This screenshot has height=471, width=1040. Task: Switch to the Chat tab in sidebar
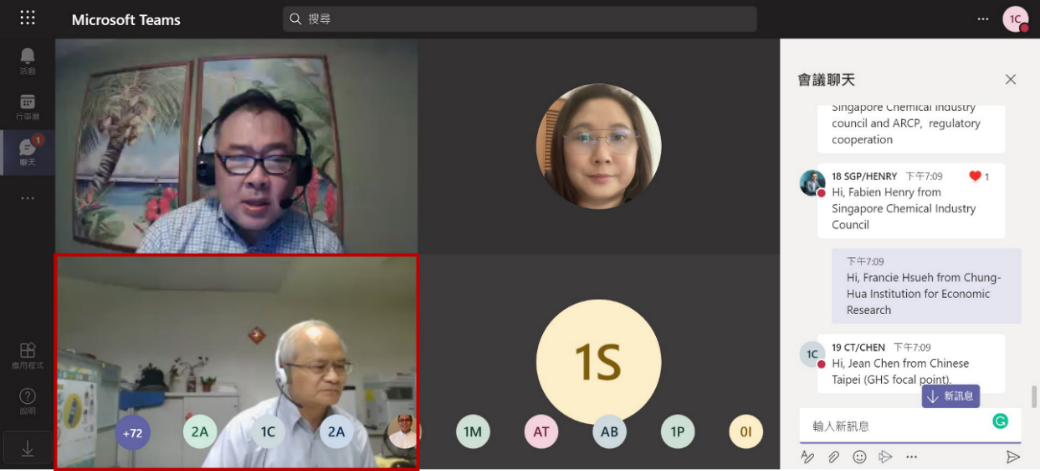point(27,151)
